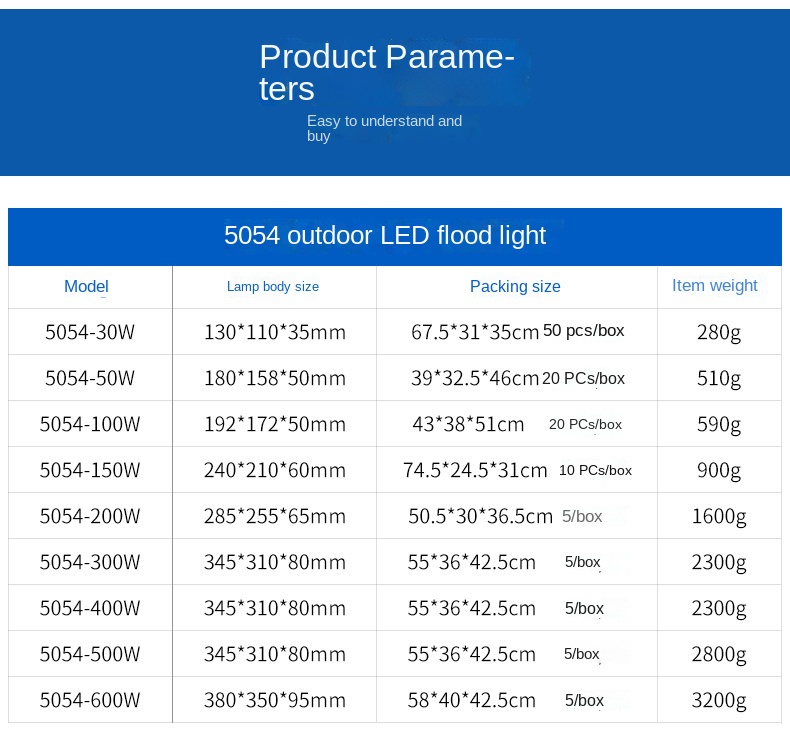
Task: Select the "Model" column header
Action: click(86, 287)
